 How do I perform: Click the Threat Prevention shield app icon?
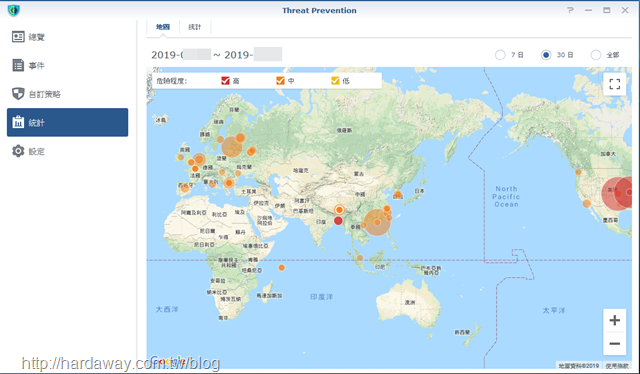[13, 10]
